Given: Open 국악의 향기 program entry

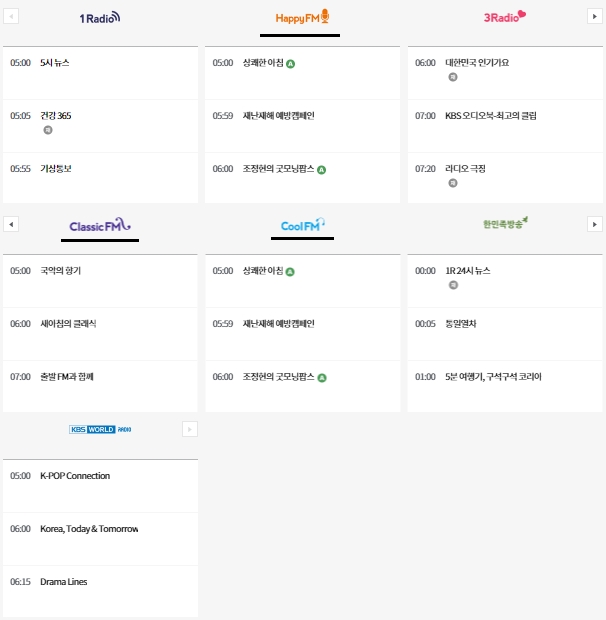Looking at the screenshot, I should [60, 271].
